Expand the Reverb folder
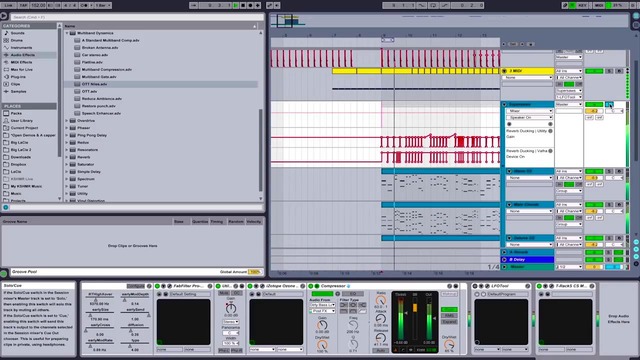This screenshot has height=360, width=640. [x=67, y=157]
